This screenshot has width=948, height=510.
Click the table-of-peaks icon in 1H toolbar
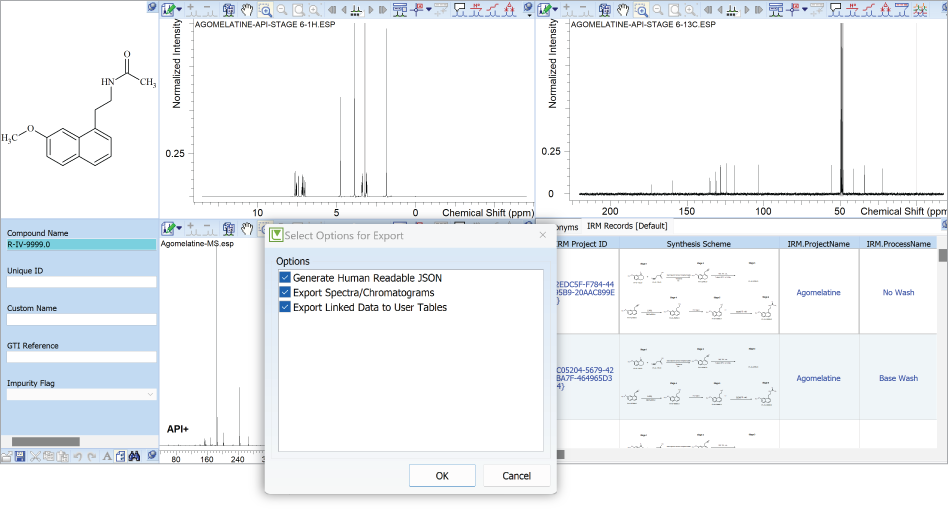click(400, 10)
